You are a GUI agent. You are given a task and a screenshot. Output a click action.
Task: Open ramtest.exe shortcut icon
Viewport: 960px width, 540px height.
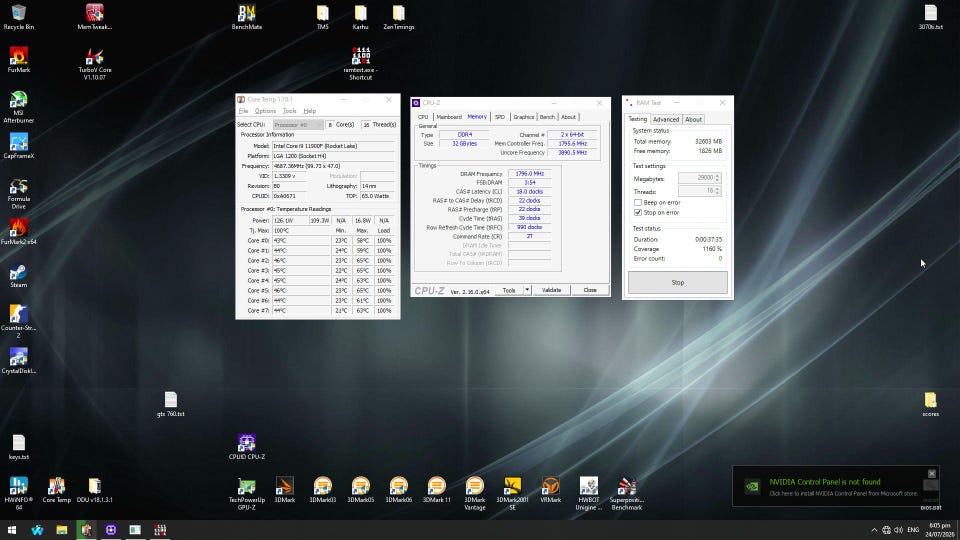click(361, 64)
